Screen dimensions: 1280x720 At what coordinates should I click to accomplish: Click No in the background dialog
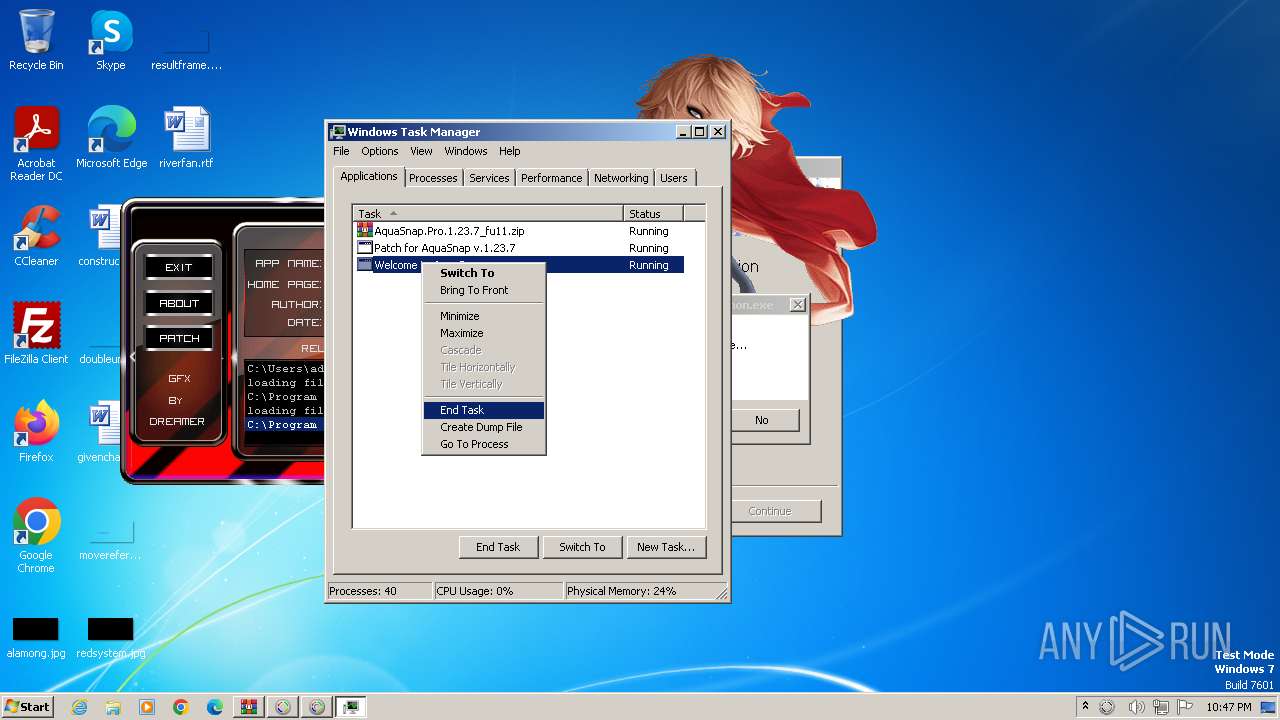coord(765,420)
